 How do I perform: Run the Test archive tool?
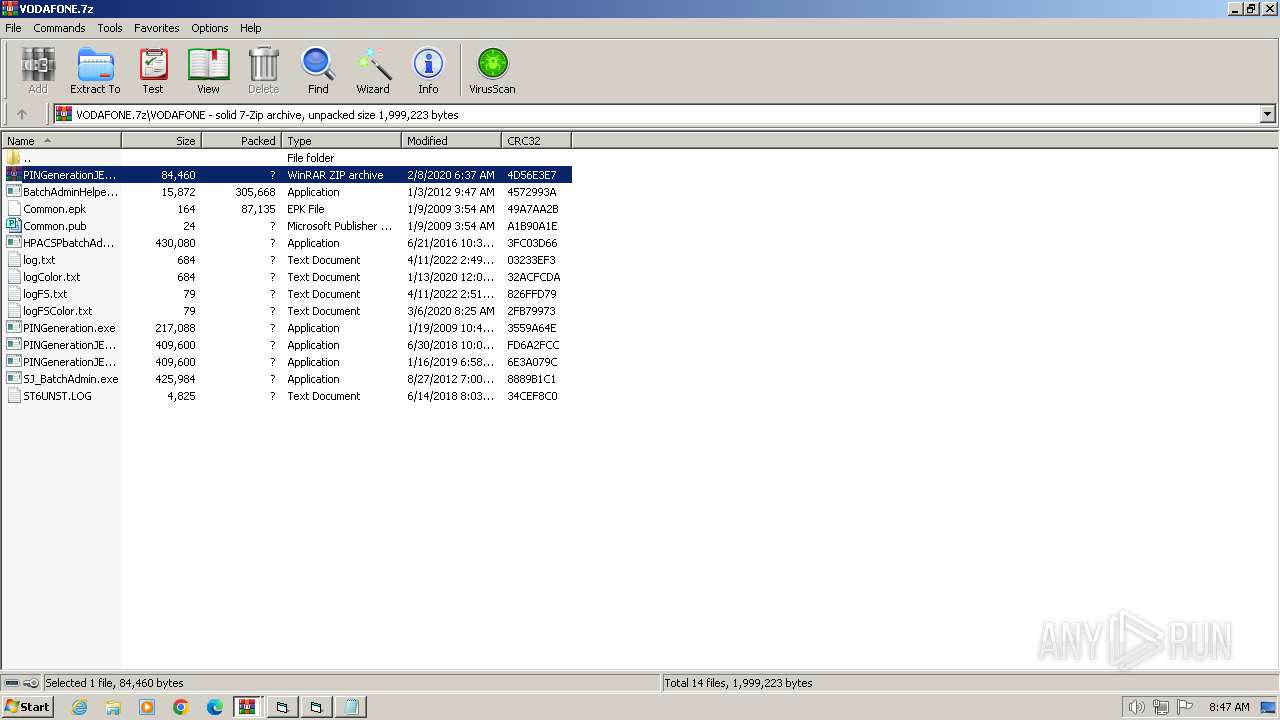click(x=153, y=71)
